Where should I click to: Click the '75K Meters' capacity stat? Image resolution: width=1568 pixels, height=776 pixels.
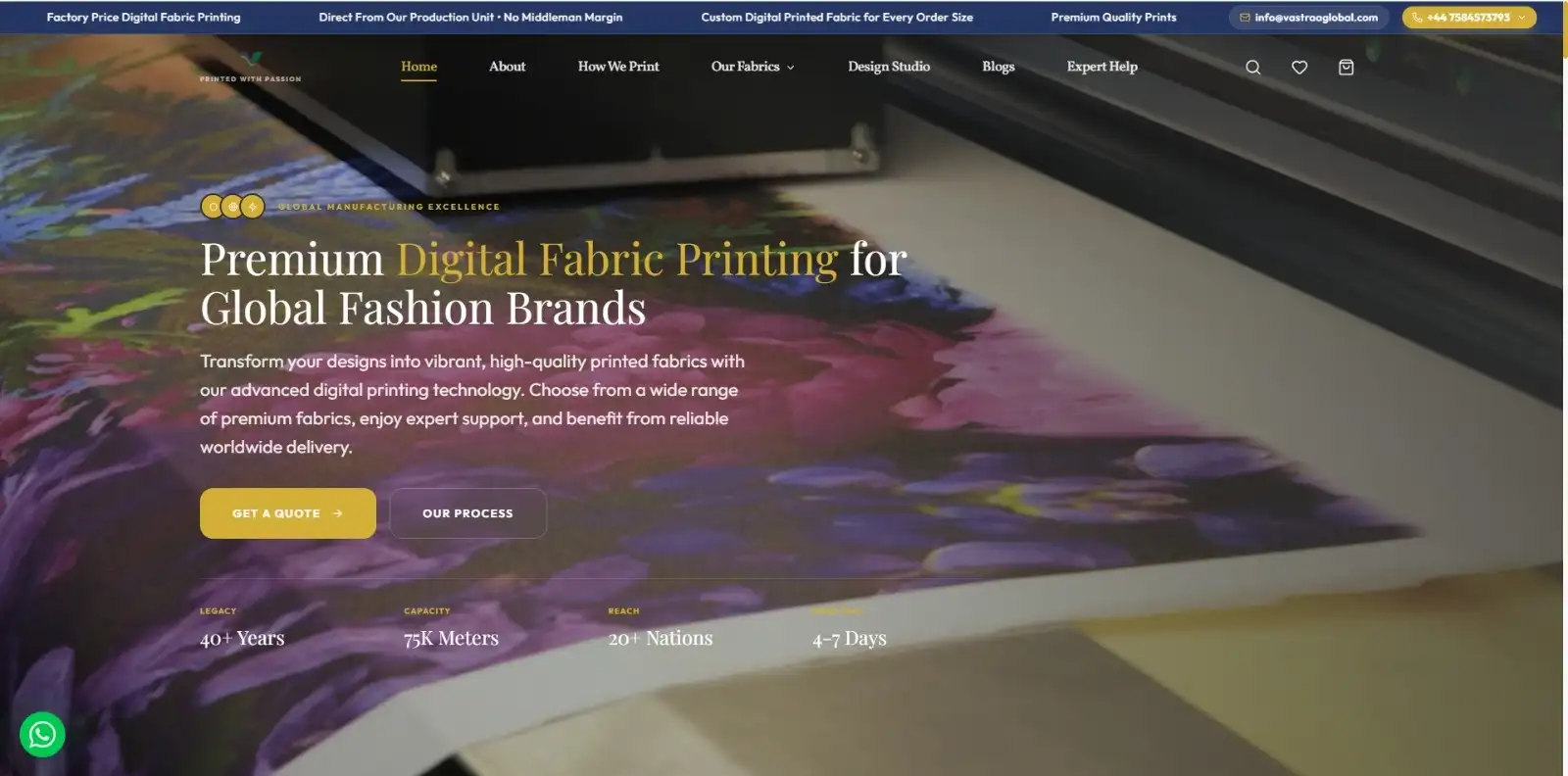[x=451, y=638]
